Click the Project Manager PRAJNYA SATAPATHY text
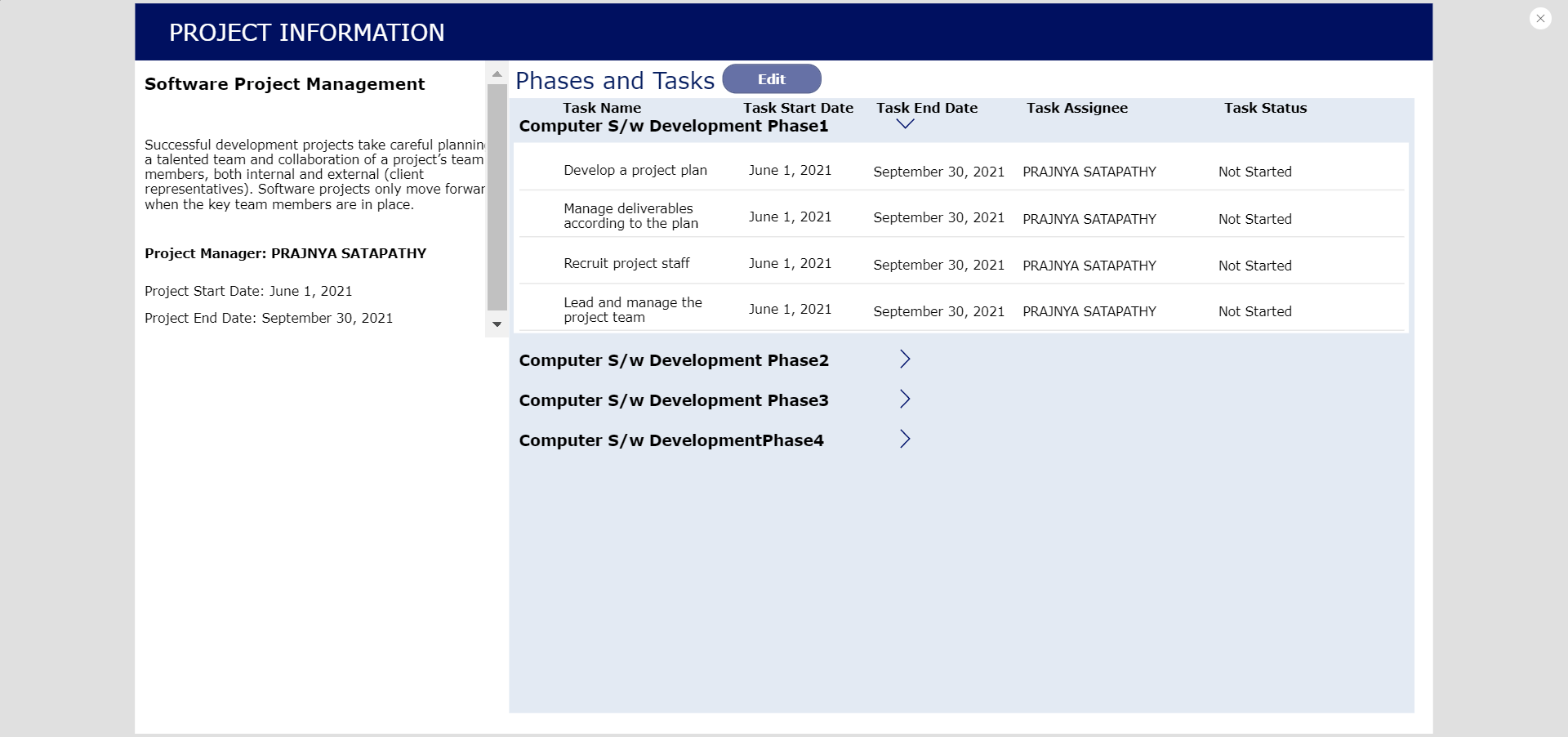Viewport: 1568px width, 737px height. pos(285,253)
